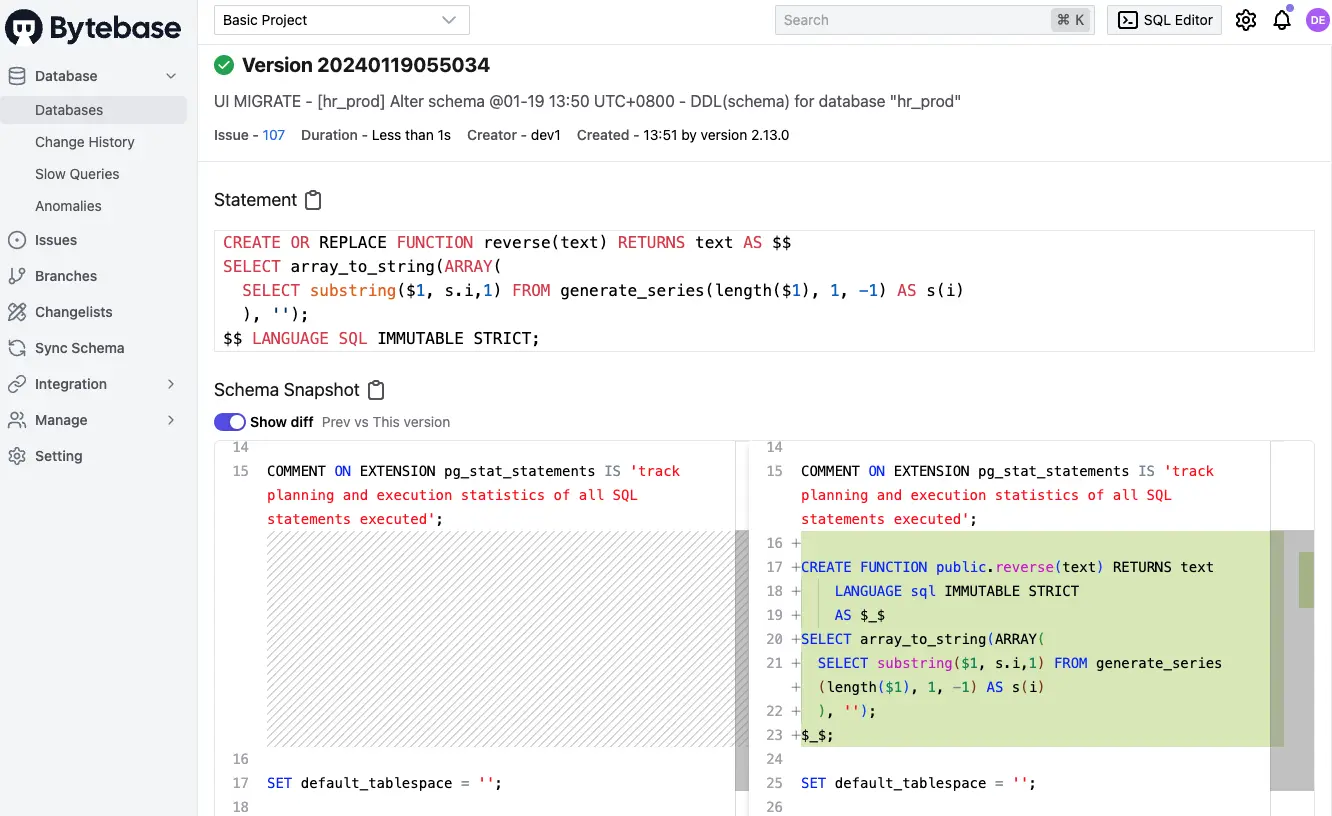The image size is (1332, 816).
Task: Open settings gear icon in top bar
Action: [1245, 20]
